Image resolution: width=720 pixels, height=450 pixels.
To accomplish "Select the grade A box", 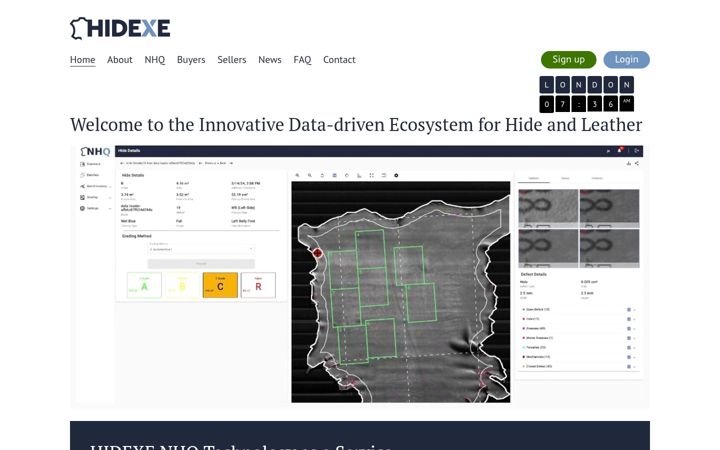I will click(144, 285).
